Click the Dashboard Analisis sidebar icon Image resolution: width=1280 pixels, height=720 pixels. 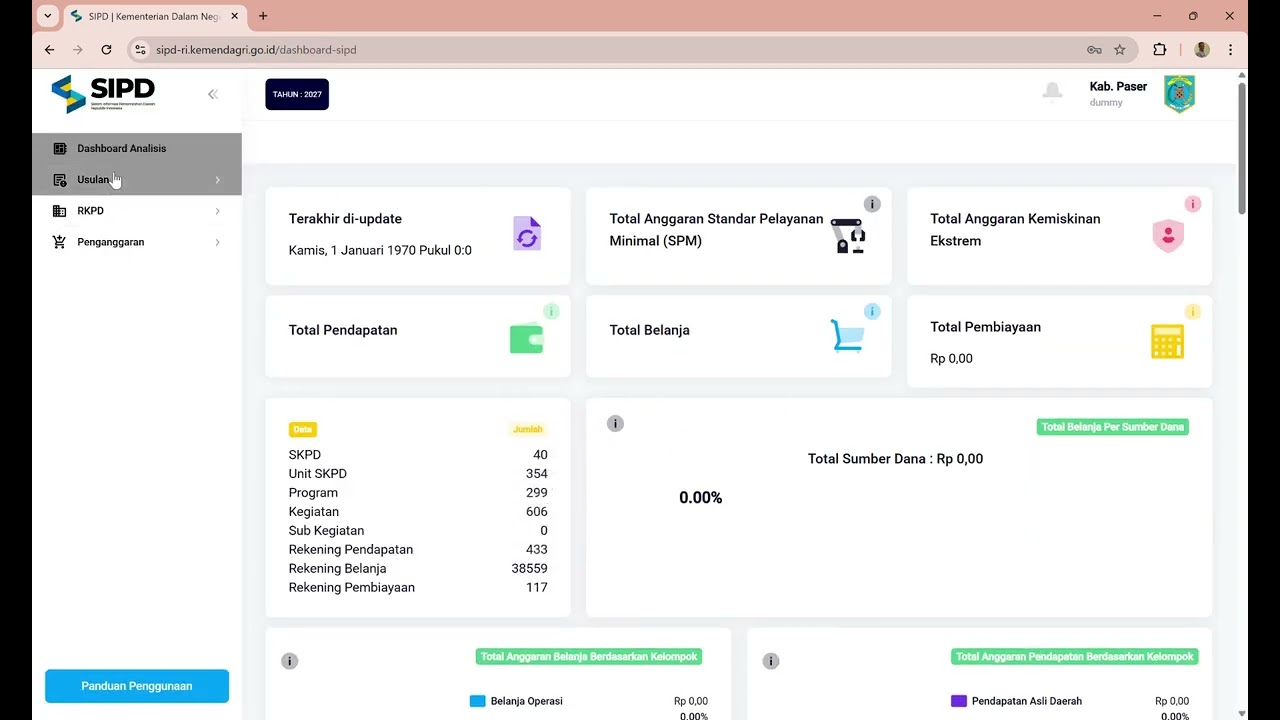coord(60,148)
